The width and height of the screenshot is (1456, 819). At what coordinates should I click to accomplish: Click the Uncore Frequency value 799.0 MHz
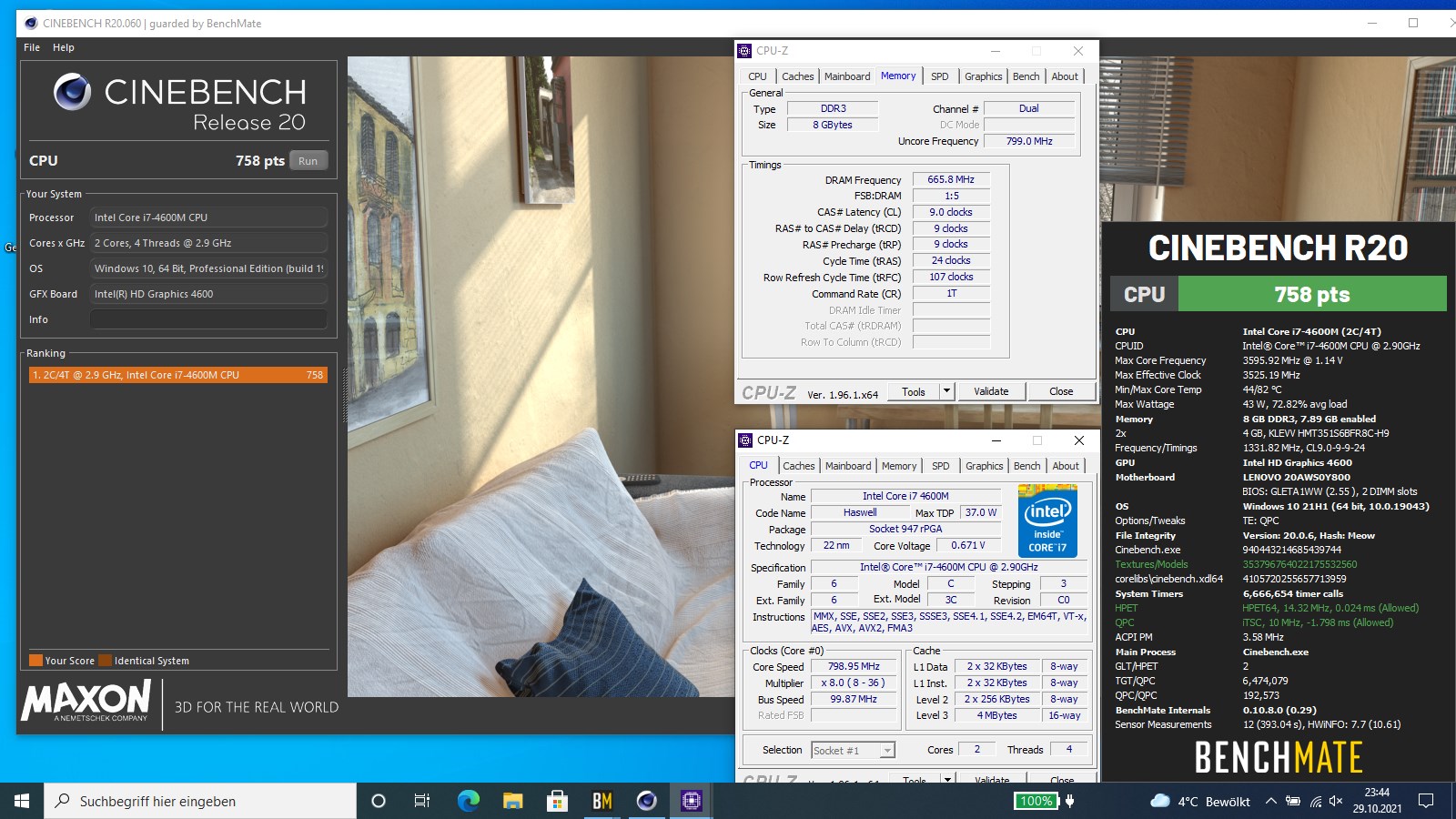point(1029,141)
